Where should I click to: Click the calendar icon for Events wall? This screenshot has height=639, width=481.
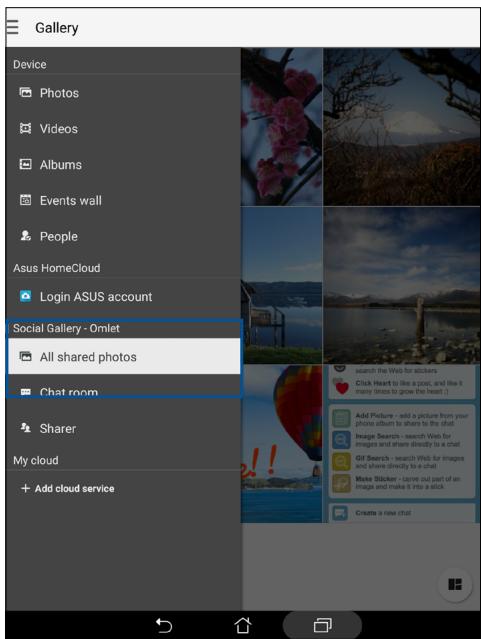(x=25, y=200)
